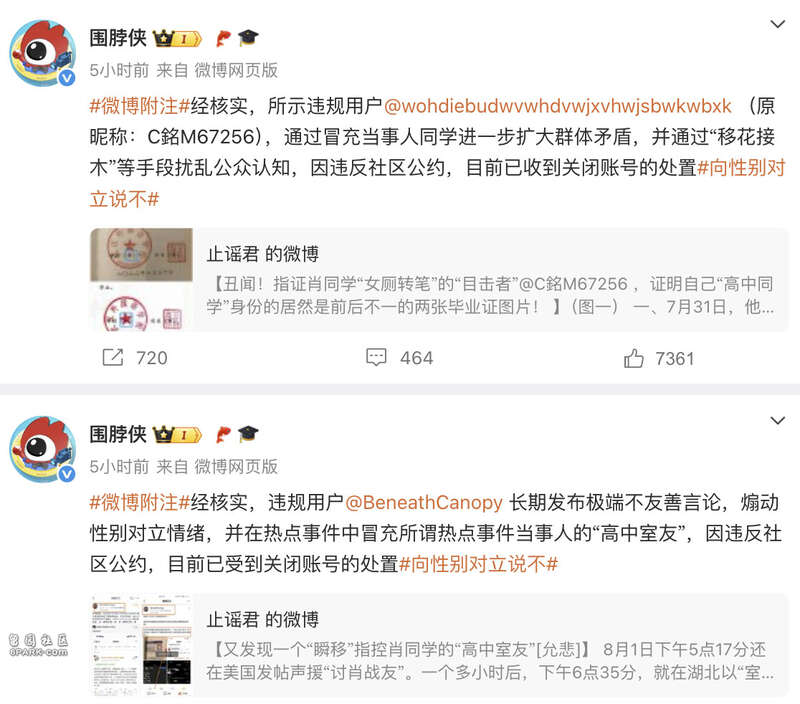Click 围脖侠 username on first post
Viewport: 800px width, 704px height.
pyautogui.click(x=118, y=38)
